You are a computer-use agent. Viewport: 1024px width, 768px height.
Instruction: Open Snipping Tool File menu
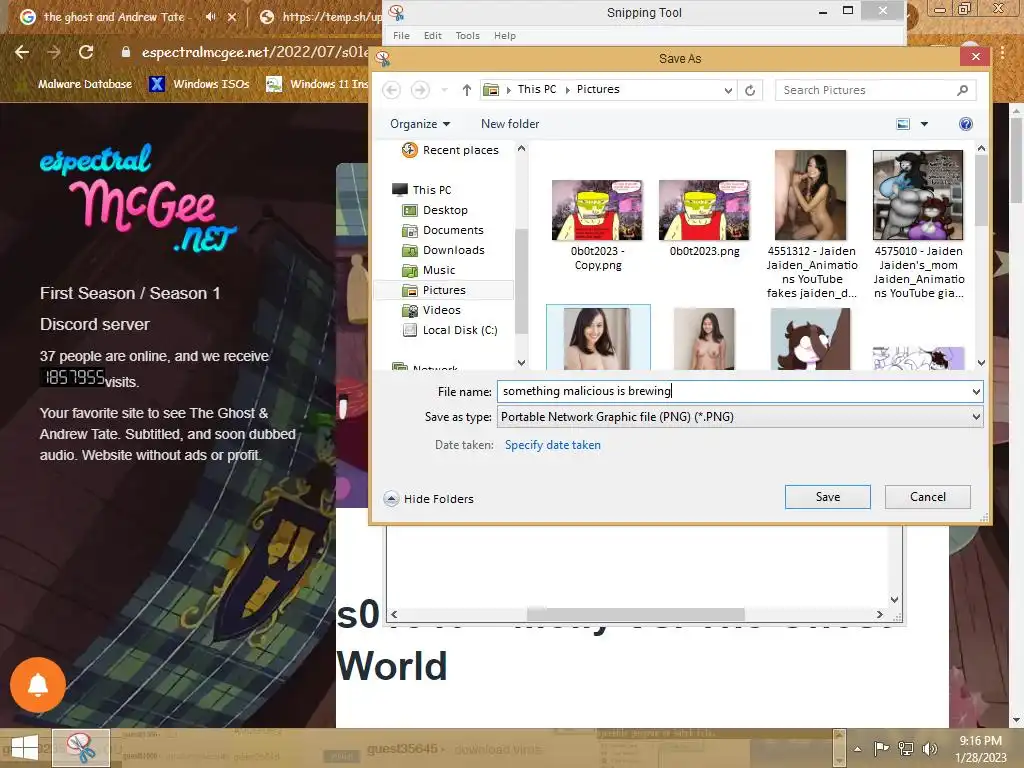click(x=401, y=36)
